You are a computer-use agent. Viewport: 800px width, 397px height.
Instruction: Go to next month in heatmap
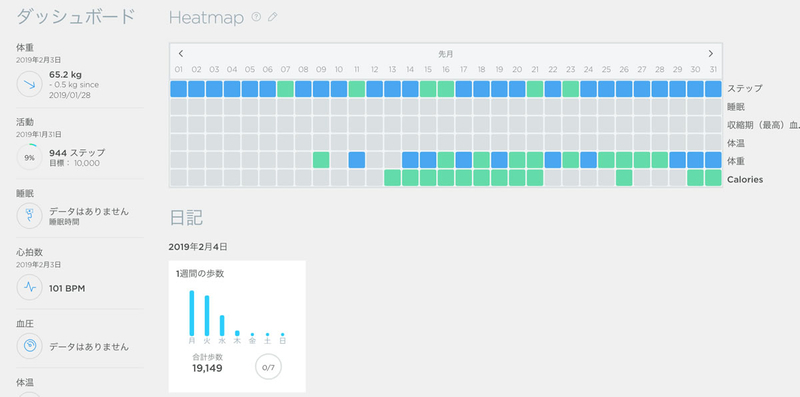(711, 54)
